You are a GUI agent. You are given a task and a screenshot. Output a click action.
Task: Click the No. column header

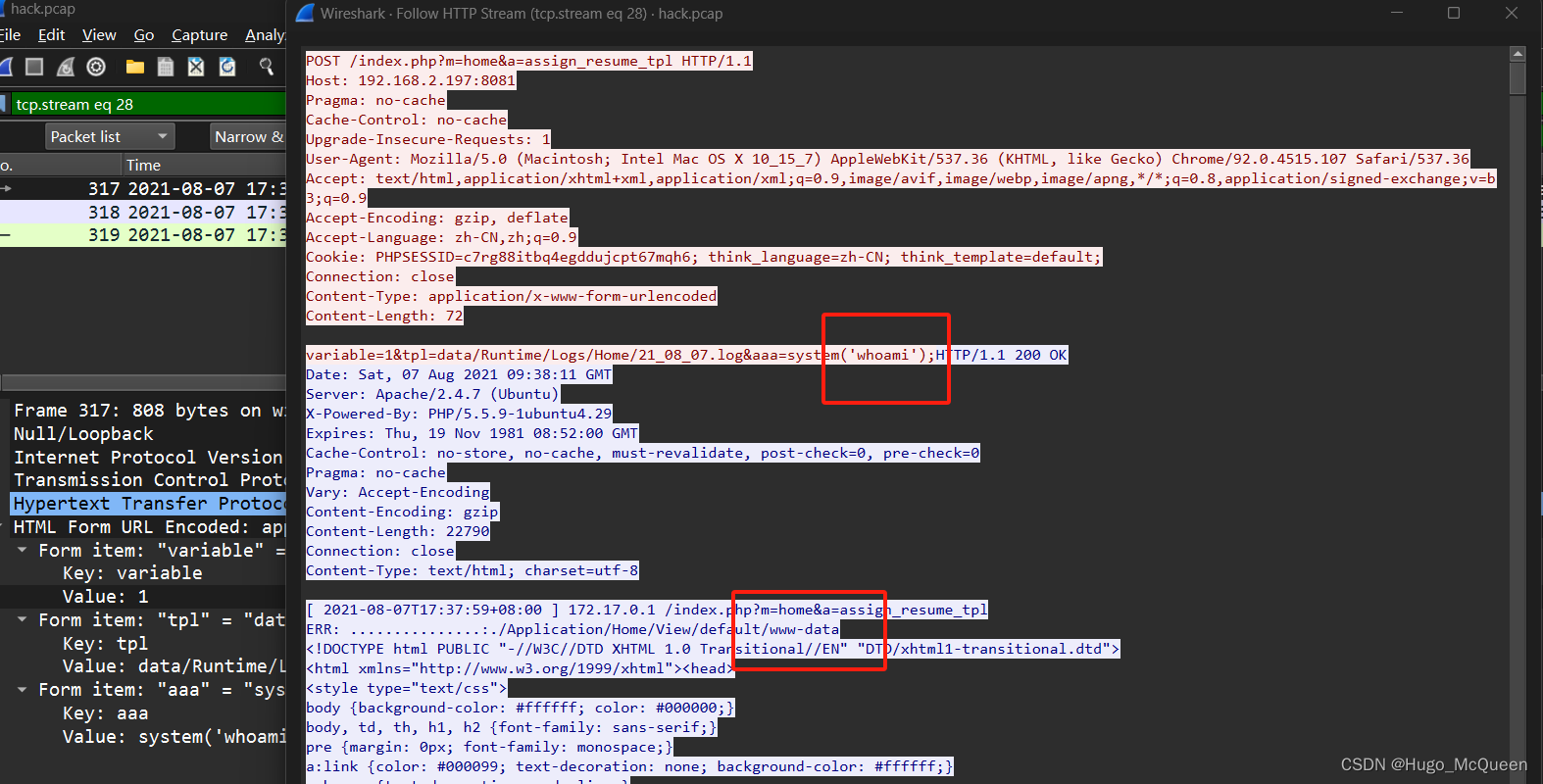(60, 165)
